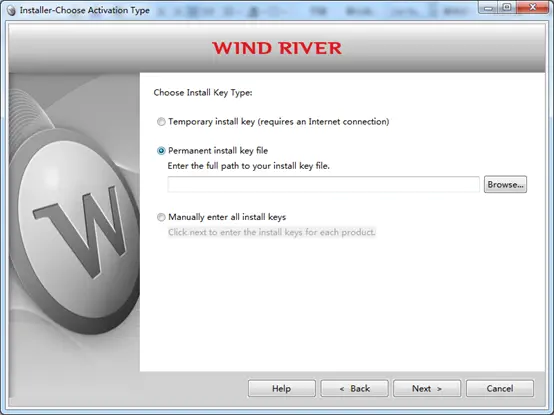Close the installer with the red X

pyautogui.click(x=532, y=8)
